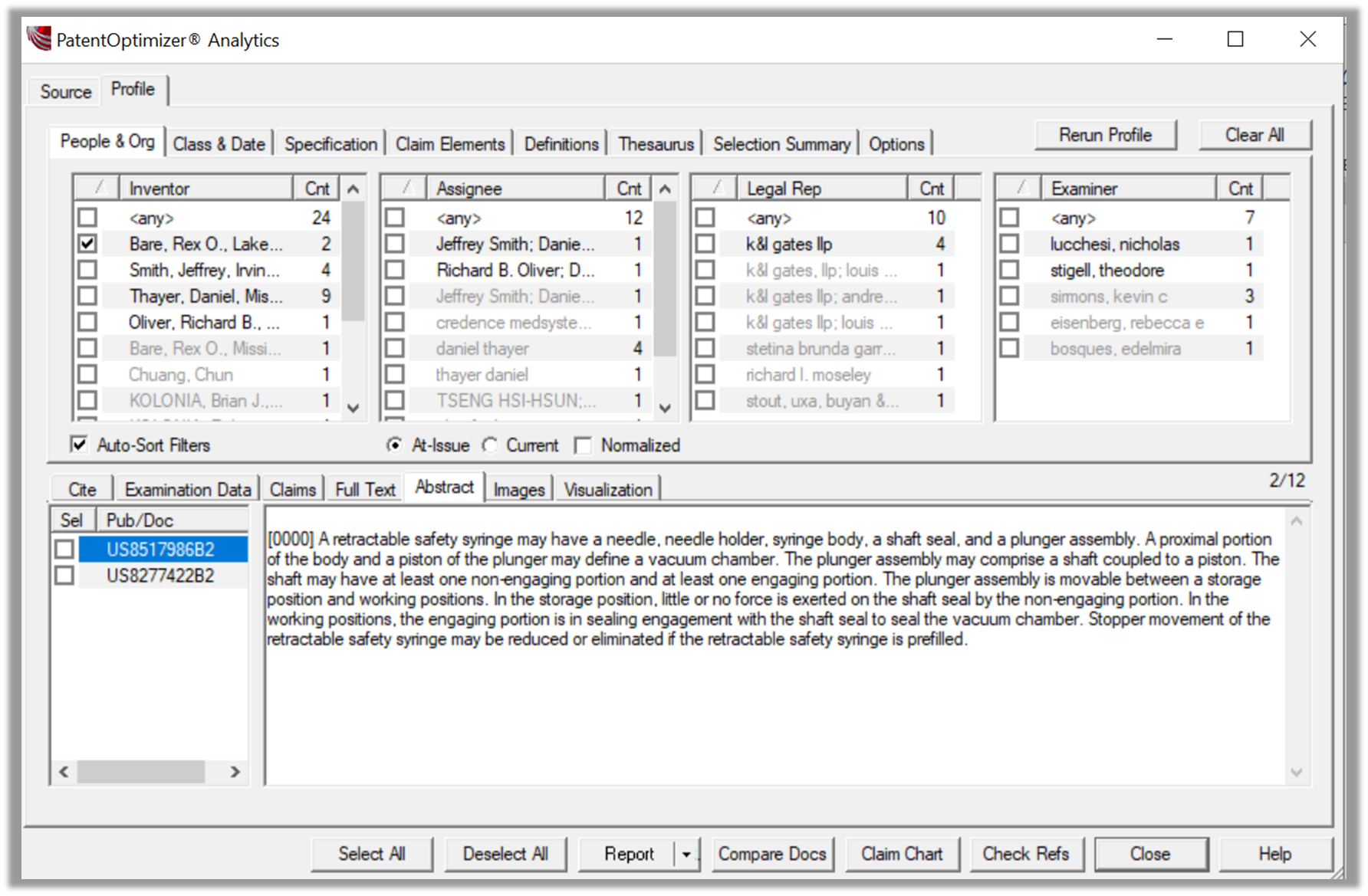Enable the Normalized checkbox
The image size is (1368, 896).
pyautogui.click(x=583, y=445)
